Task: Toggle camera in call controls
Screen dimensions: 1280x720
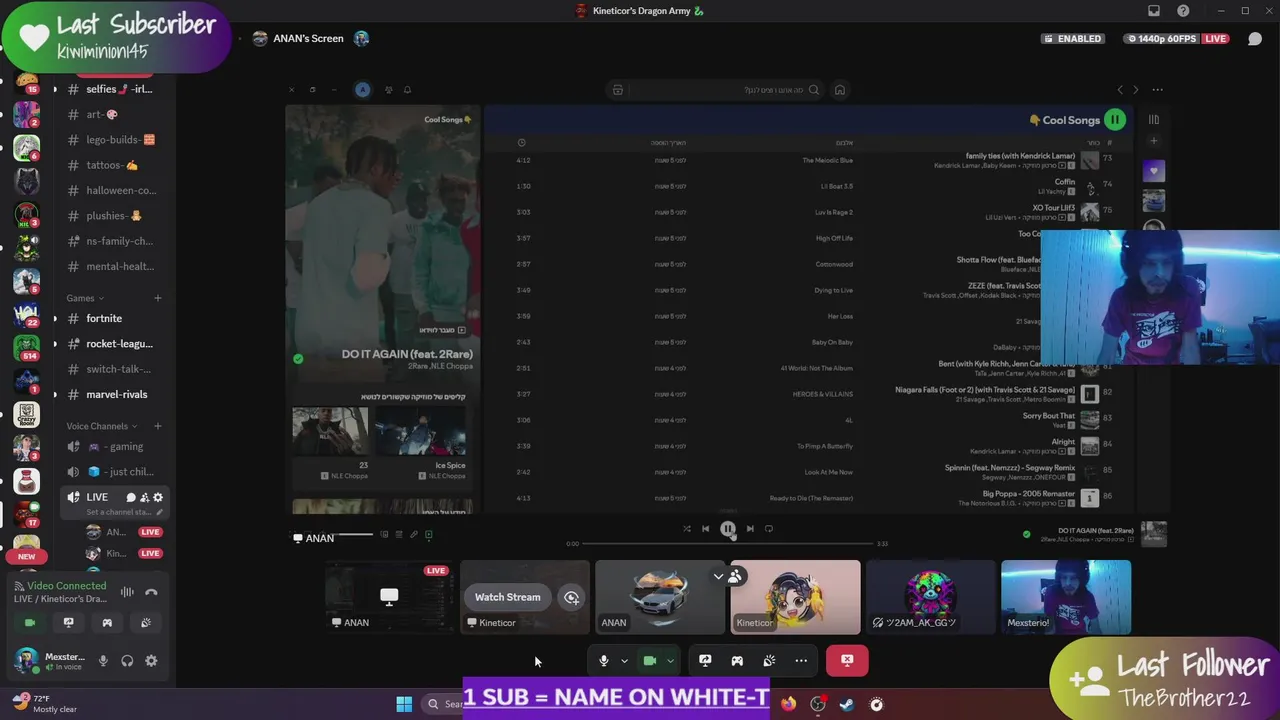Action: (x=649, y=660)
